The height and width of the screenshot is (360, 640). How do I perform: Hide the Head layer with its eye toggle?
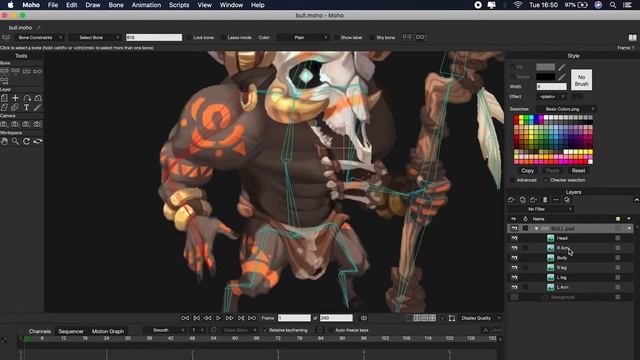tap(514, 238)
